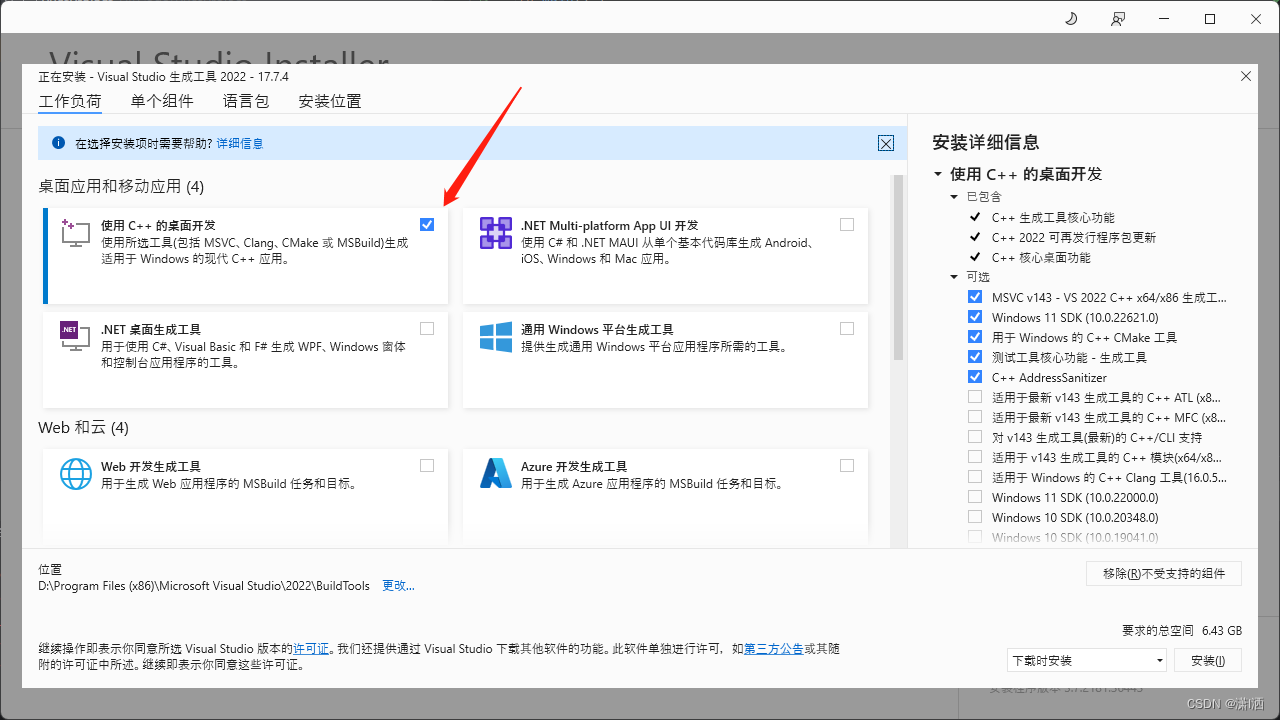Click the 更改... location link
1280x720 pixels.
pos(398,586)
